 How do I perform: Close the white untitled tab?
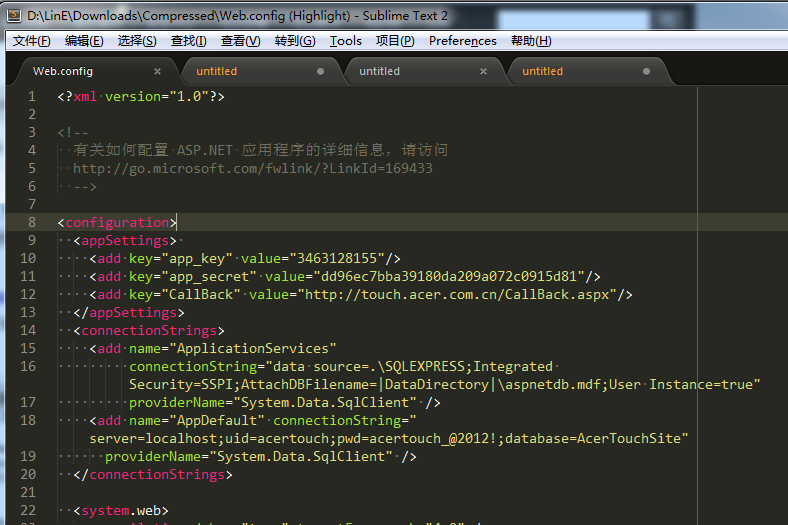483,71
